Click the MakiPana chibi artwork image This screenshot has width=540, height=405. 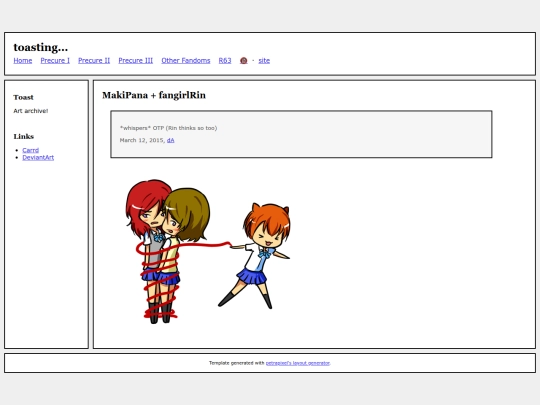coord(208,251)
